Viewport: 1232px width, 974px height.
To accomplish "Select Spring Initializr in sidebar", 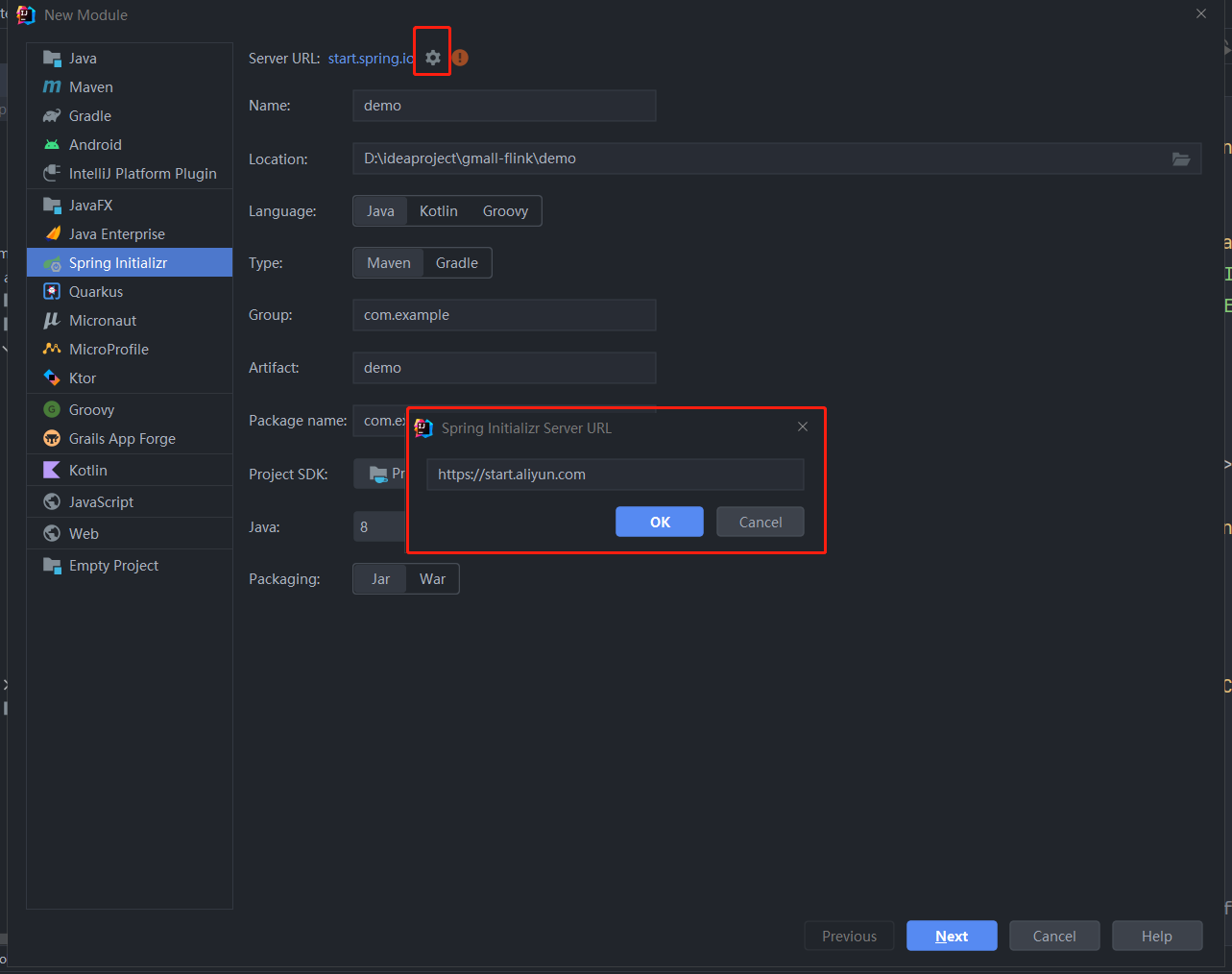I will click(x=130, y=263).
